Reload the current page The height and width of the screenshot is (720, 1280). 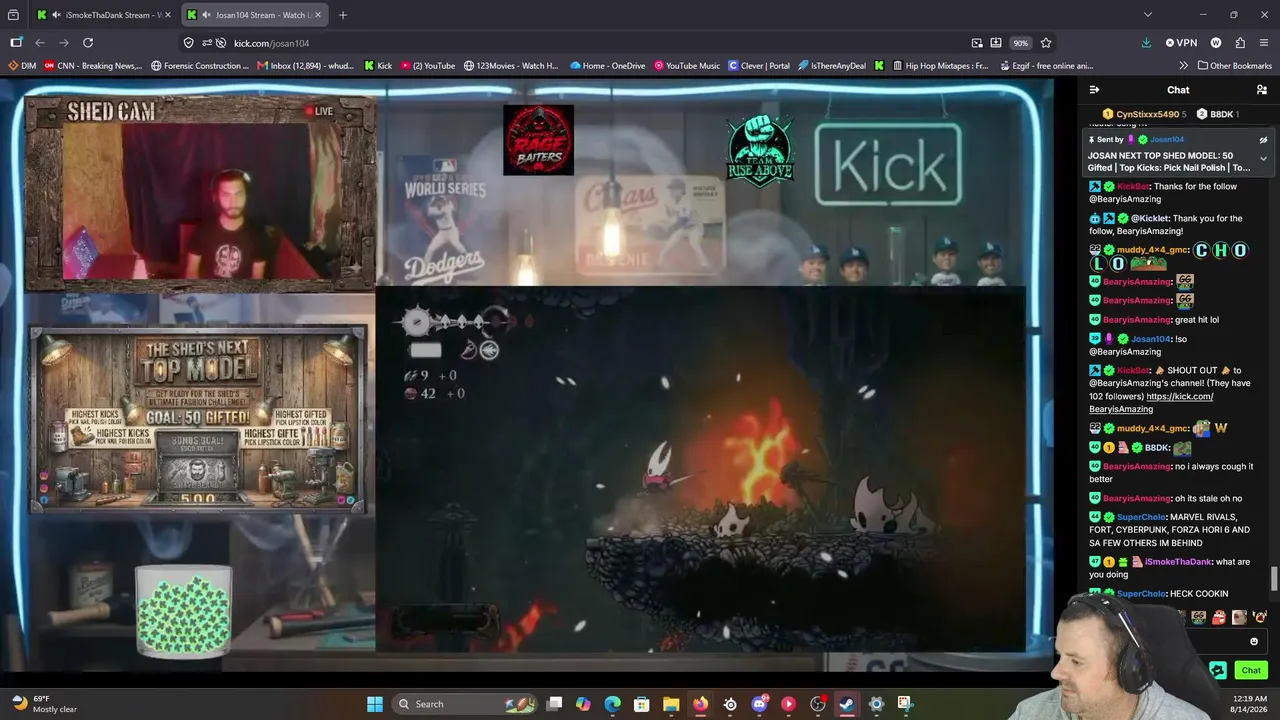[88, 43]
